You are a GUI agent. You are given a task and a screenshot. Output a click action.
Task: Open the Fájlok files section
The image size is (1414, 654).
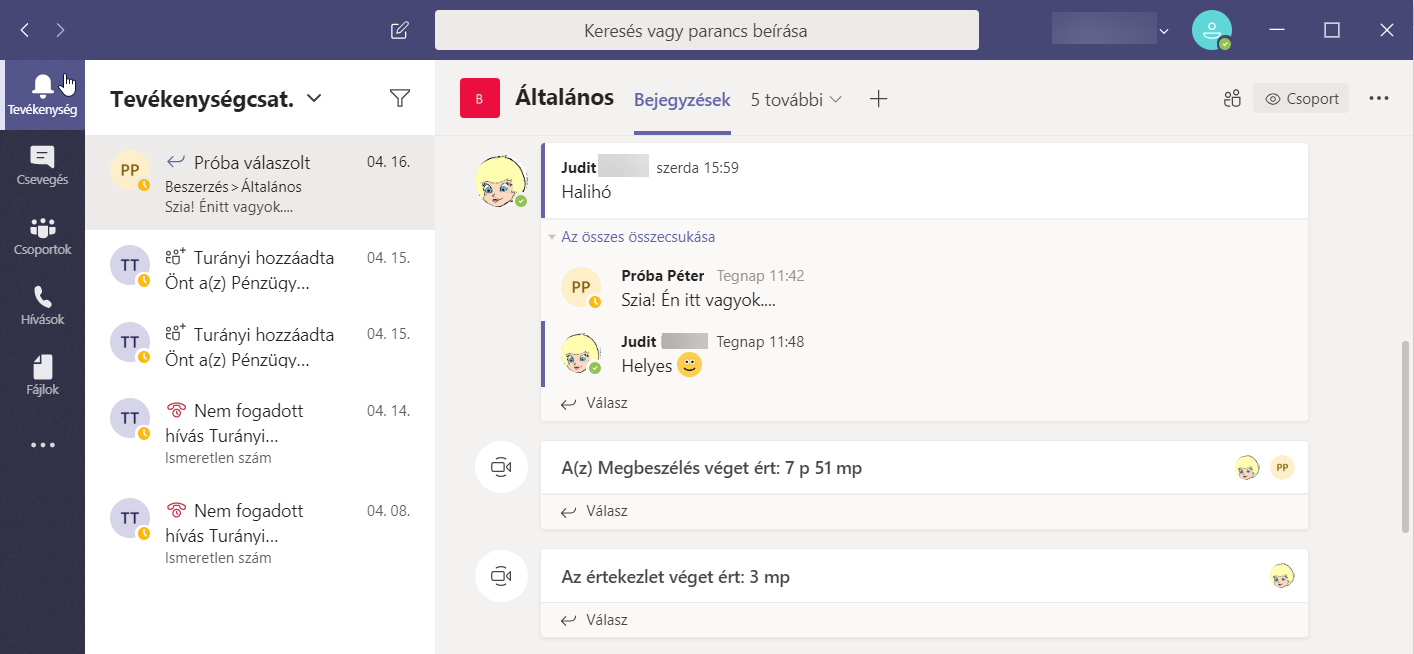(42, 376)
